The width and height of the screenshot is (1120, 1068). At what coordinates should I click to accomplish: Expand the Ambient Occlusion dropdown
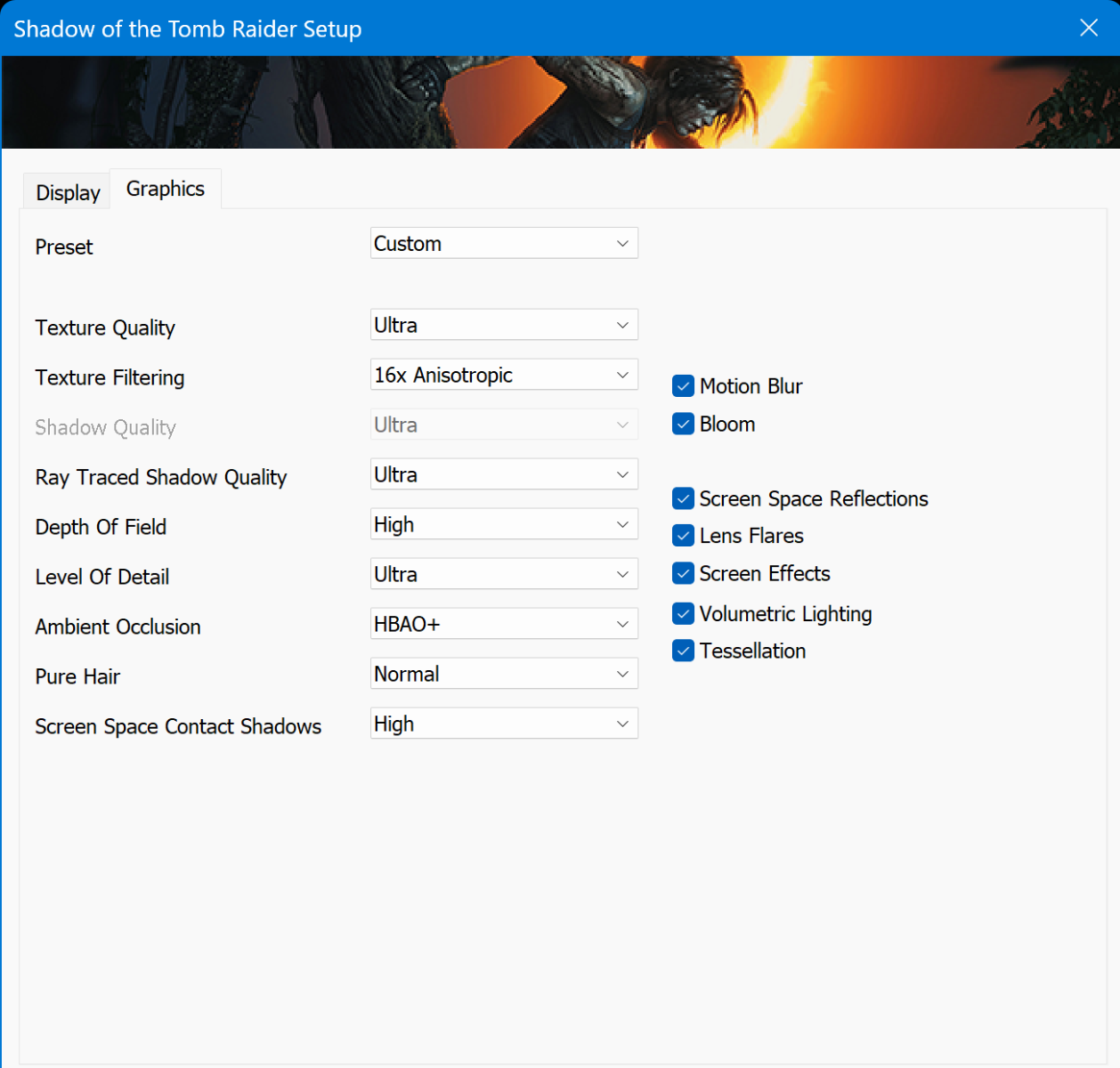[504, 624]
